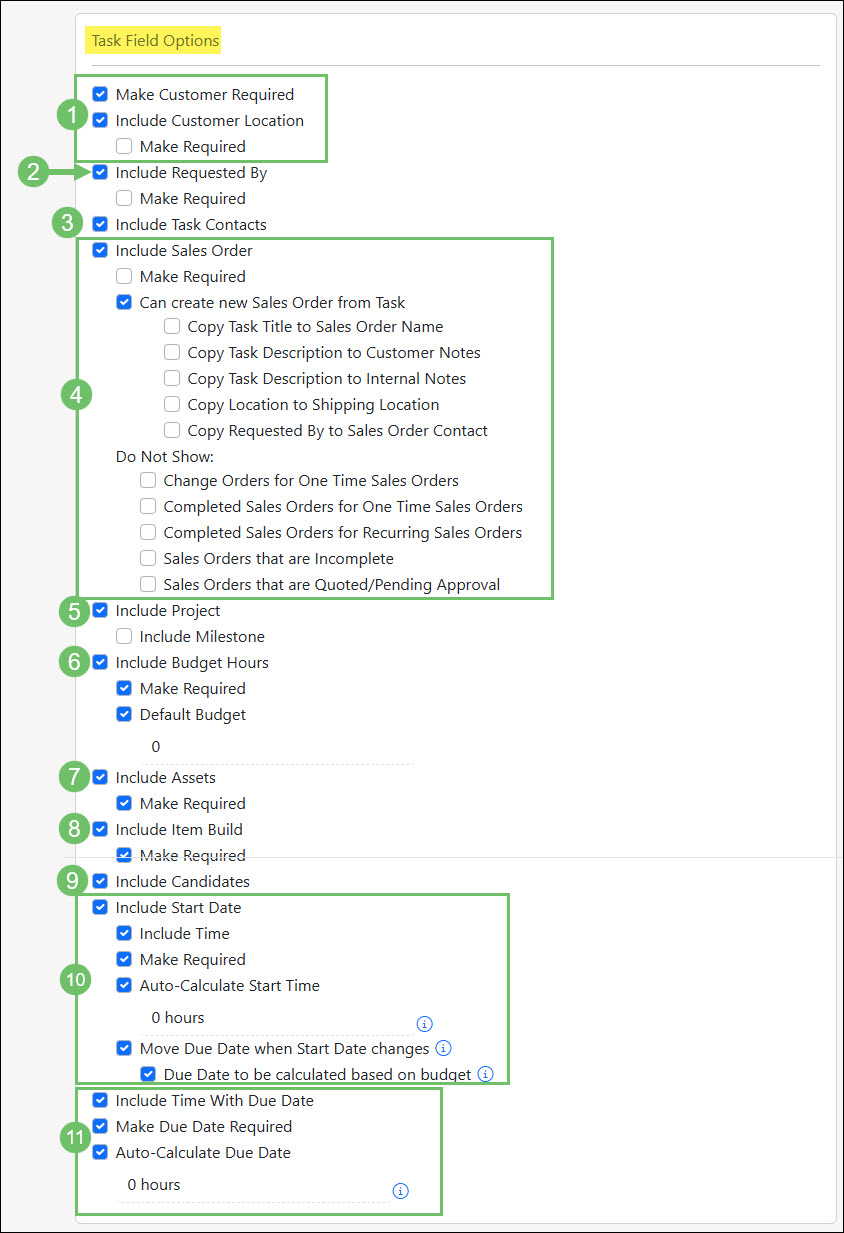The image size is (844, 1233).
Task: Tick Completed Sales Orders for Recurring Sales Orders
Action: click(148, 532)
